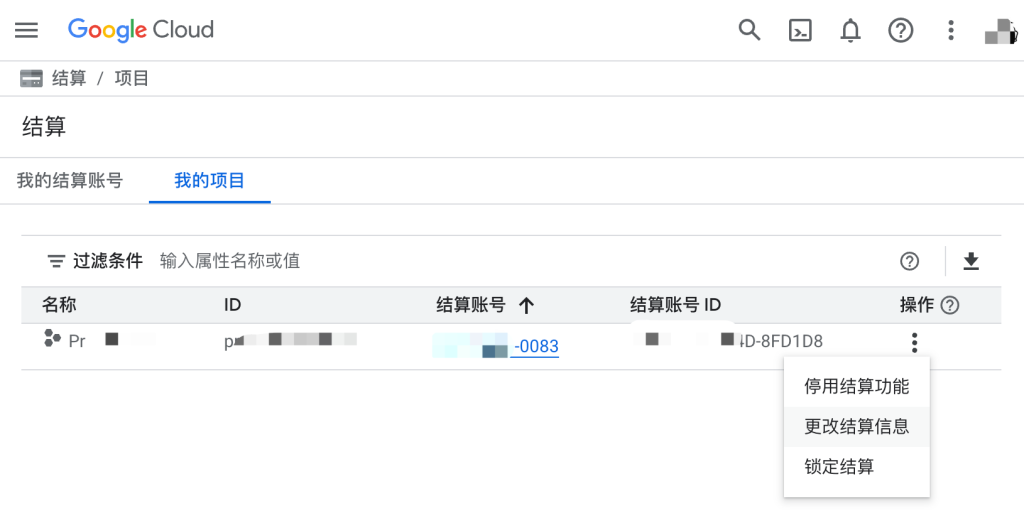The width and height of the screenshot is (1024, 511).
Task: Open the billing account link ending -0083
Action: tap(534, 347)
